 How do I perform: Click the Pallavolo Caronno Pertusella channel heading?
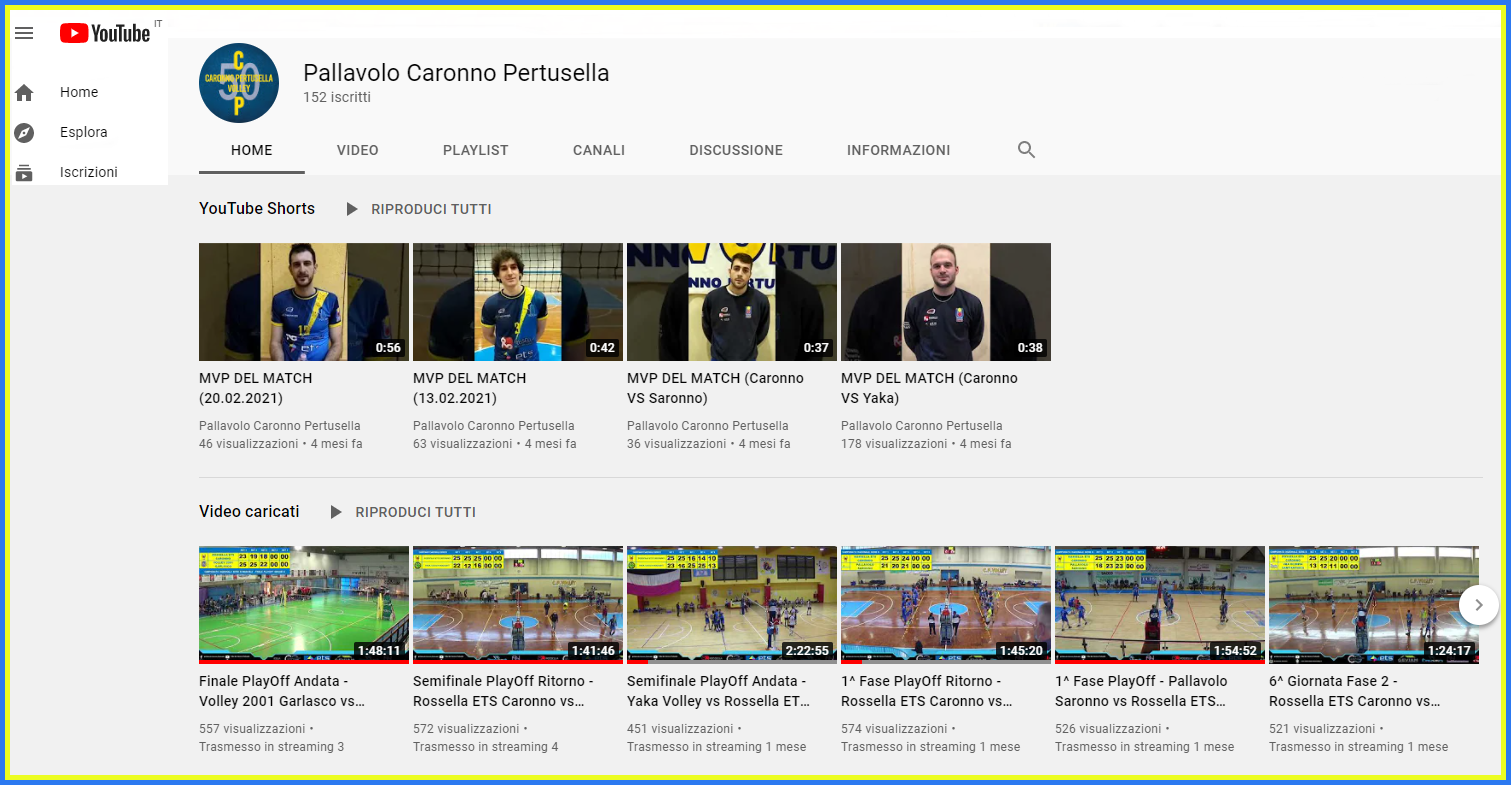click(x=456, y=73)
